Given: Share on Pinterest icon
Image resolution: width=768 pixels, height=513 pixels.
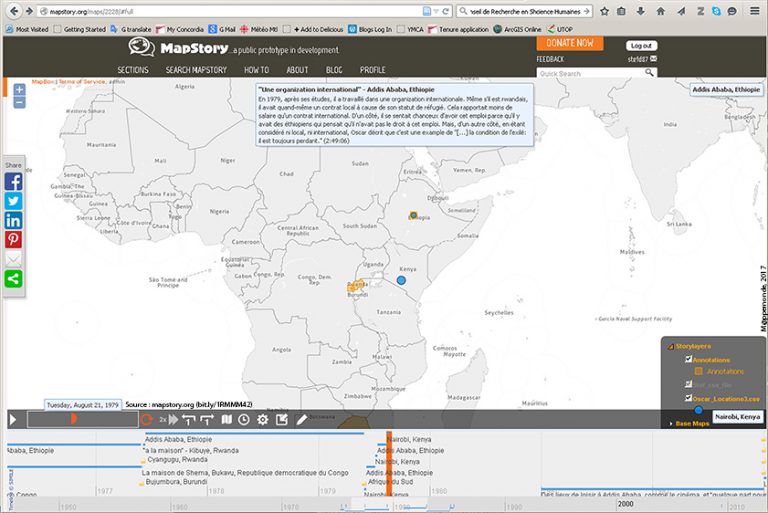Looking at the screenshot, I should 14,240.
